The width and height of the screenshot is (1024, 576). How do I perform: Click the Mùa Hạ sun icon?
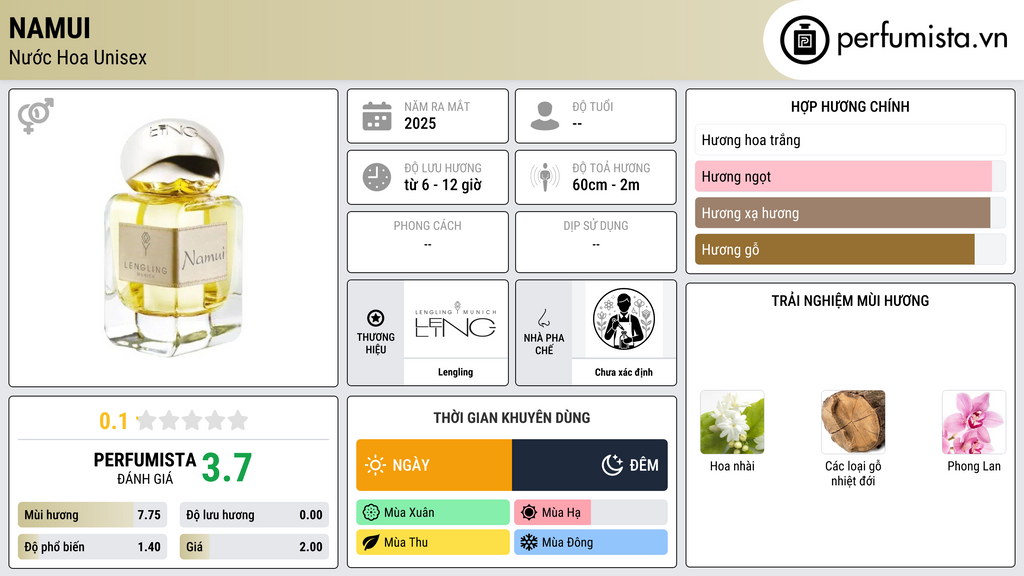point(529,513)
